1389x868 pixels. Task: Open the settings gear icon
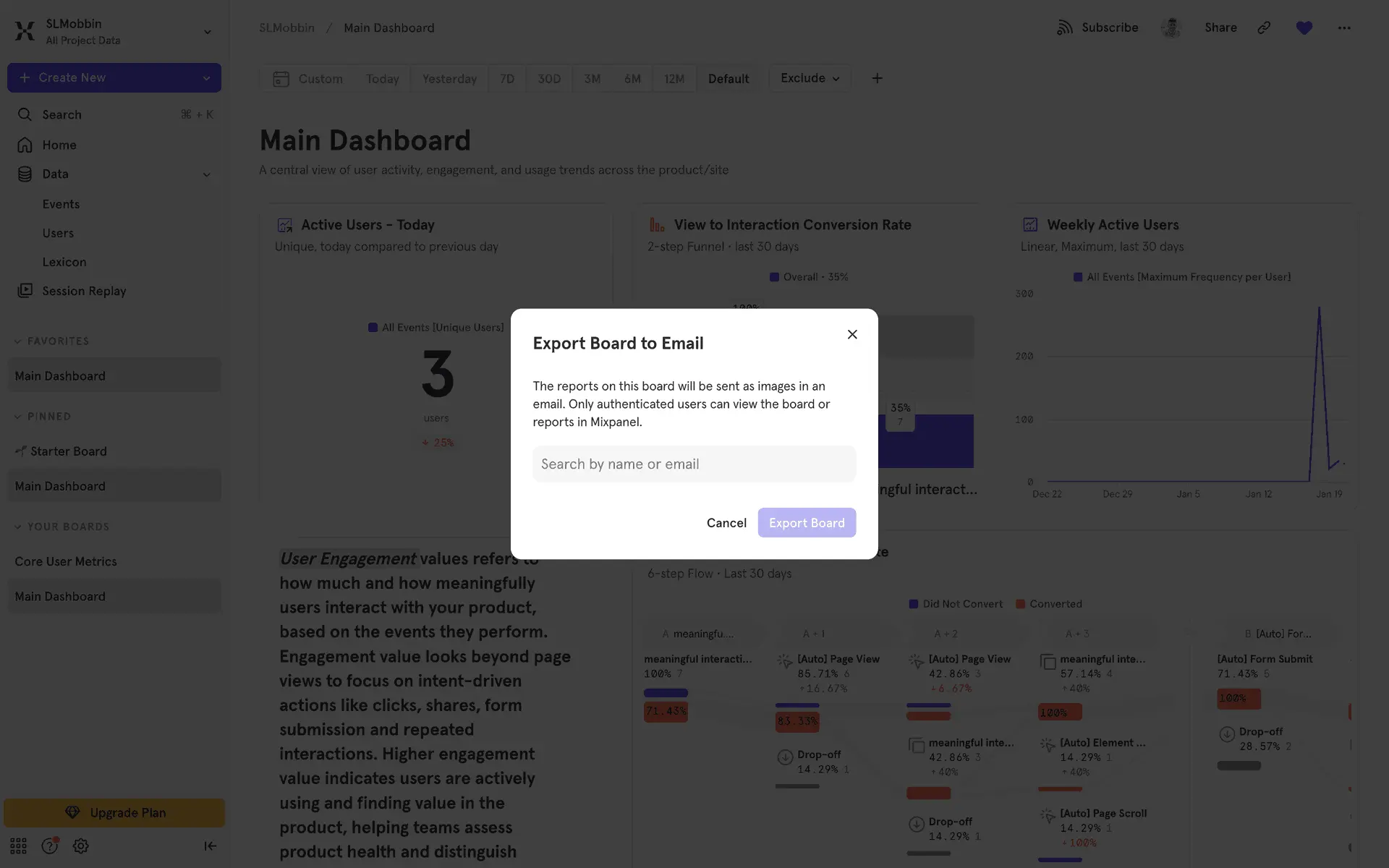pos(80,846)
